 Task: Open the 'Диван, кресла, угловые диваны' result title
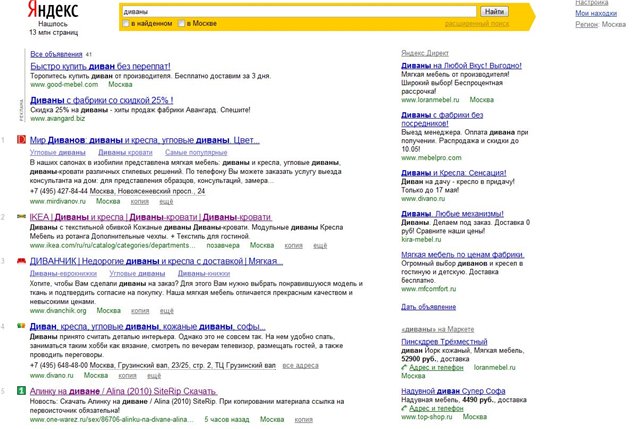click(x=147, y=327)
